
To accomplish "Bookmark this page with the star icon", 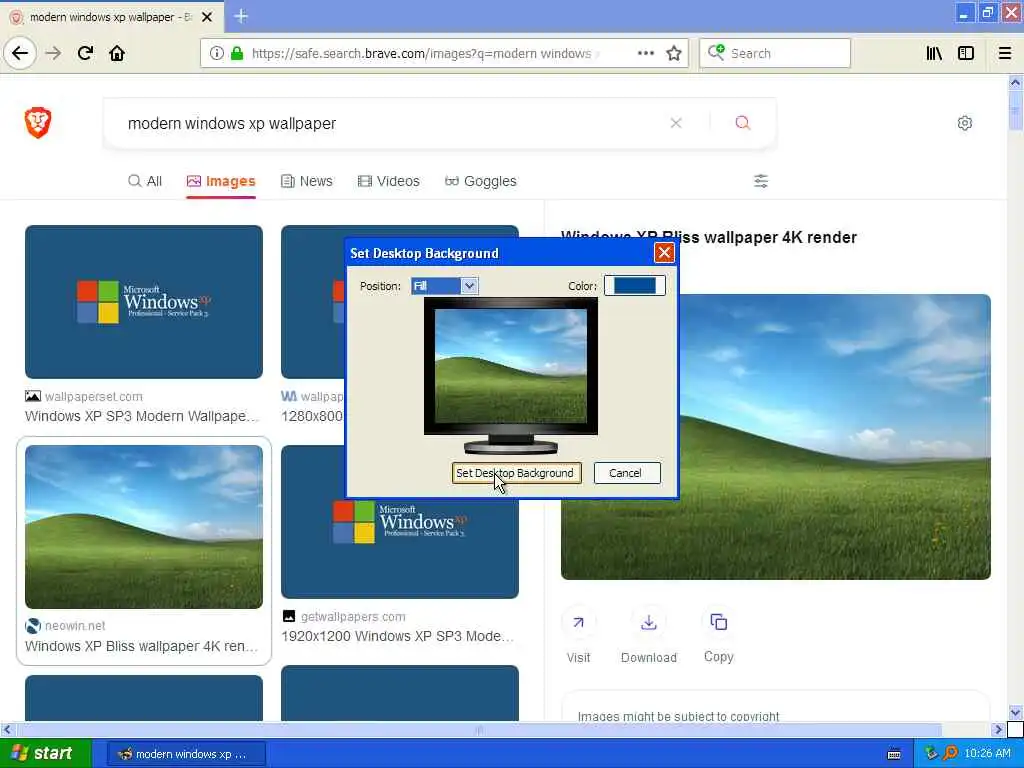I will coord(674,53).
